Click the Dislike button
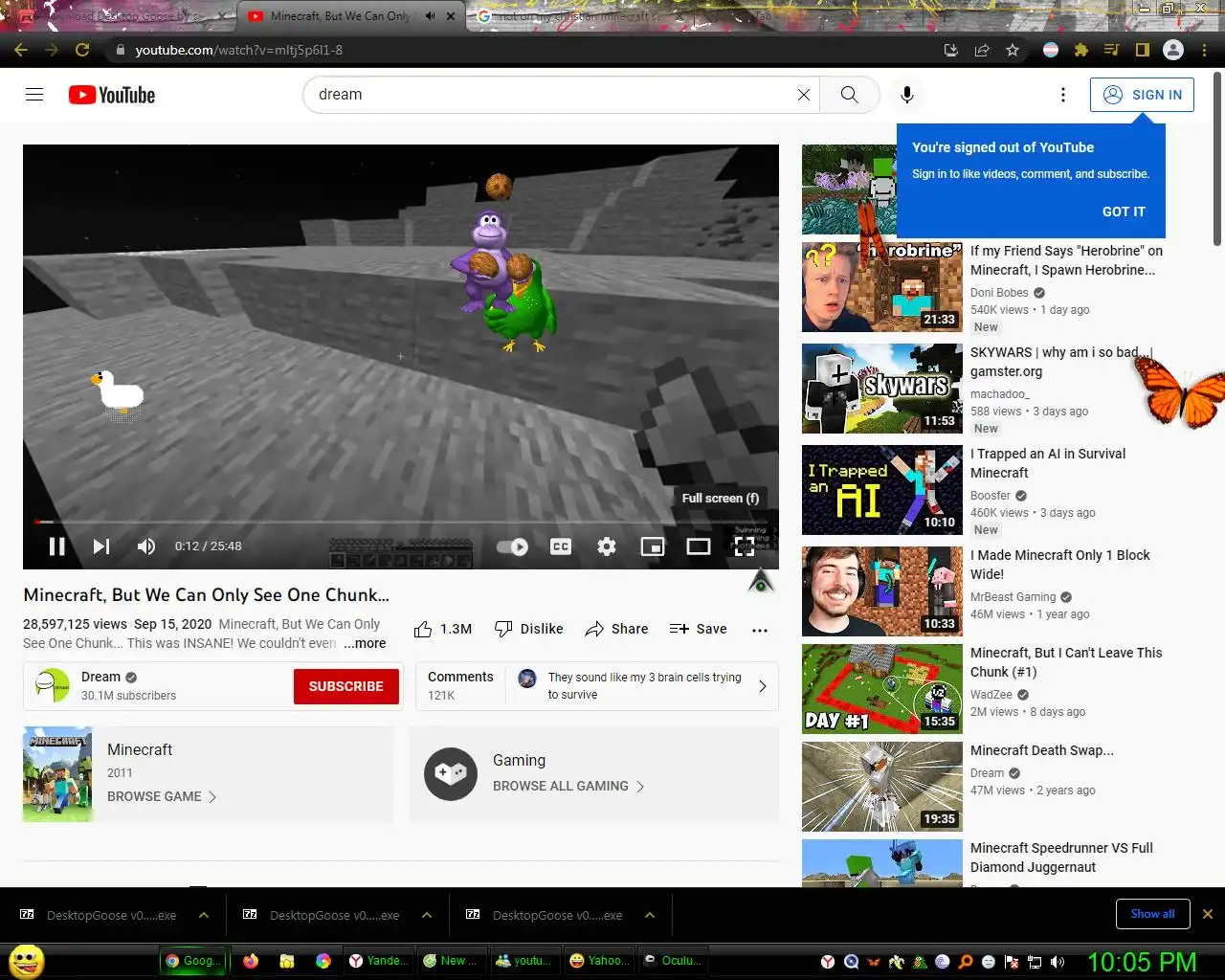The width and height of the screenshot is (1225, 980). click(x=528, y=629)
